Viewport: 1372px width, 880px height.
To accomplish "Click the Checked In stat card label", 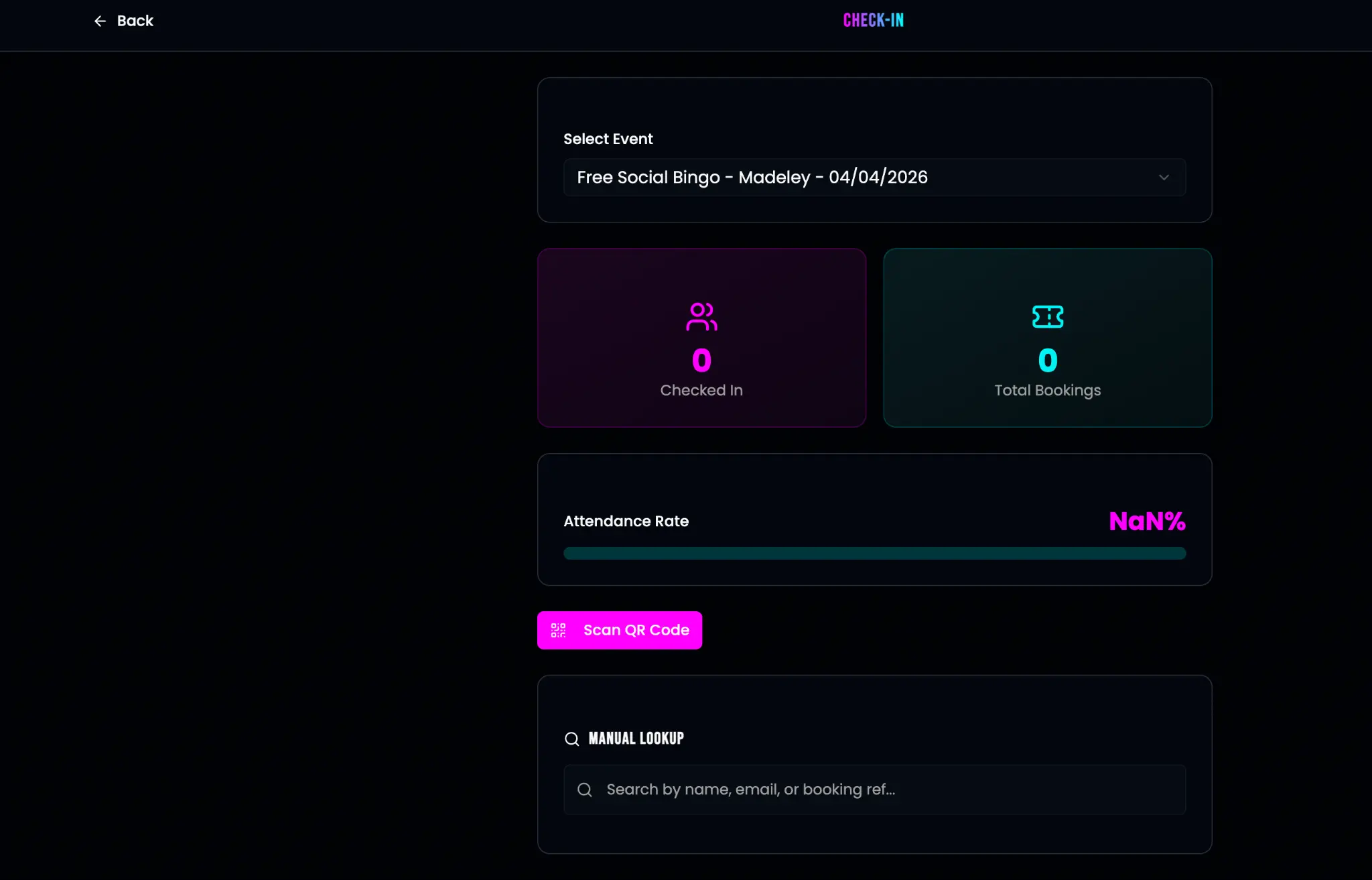I will pyautogui.click(x=701, y=390).
